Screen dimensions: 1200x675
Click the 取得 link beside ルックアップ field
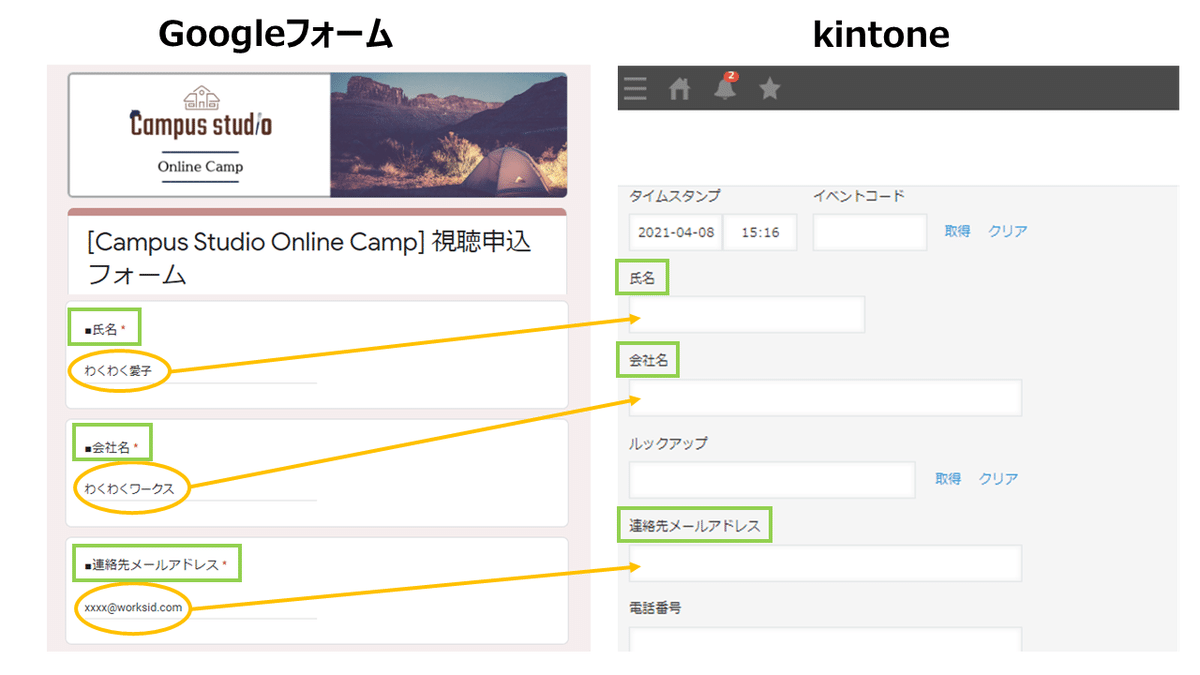tap(948, 479)
